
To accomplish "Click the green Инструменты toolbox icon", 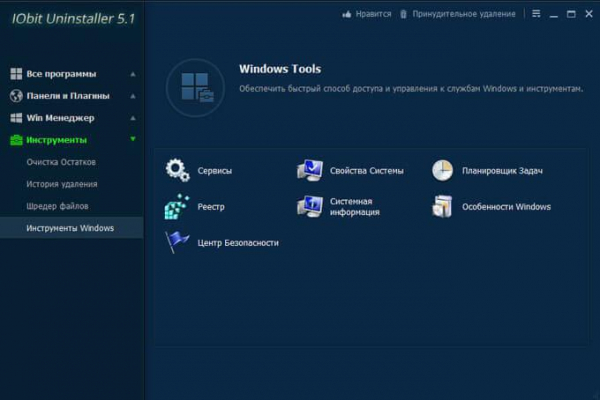I will (16, 140).
